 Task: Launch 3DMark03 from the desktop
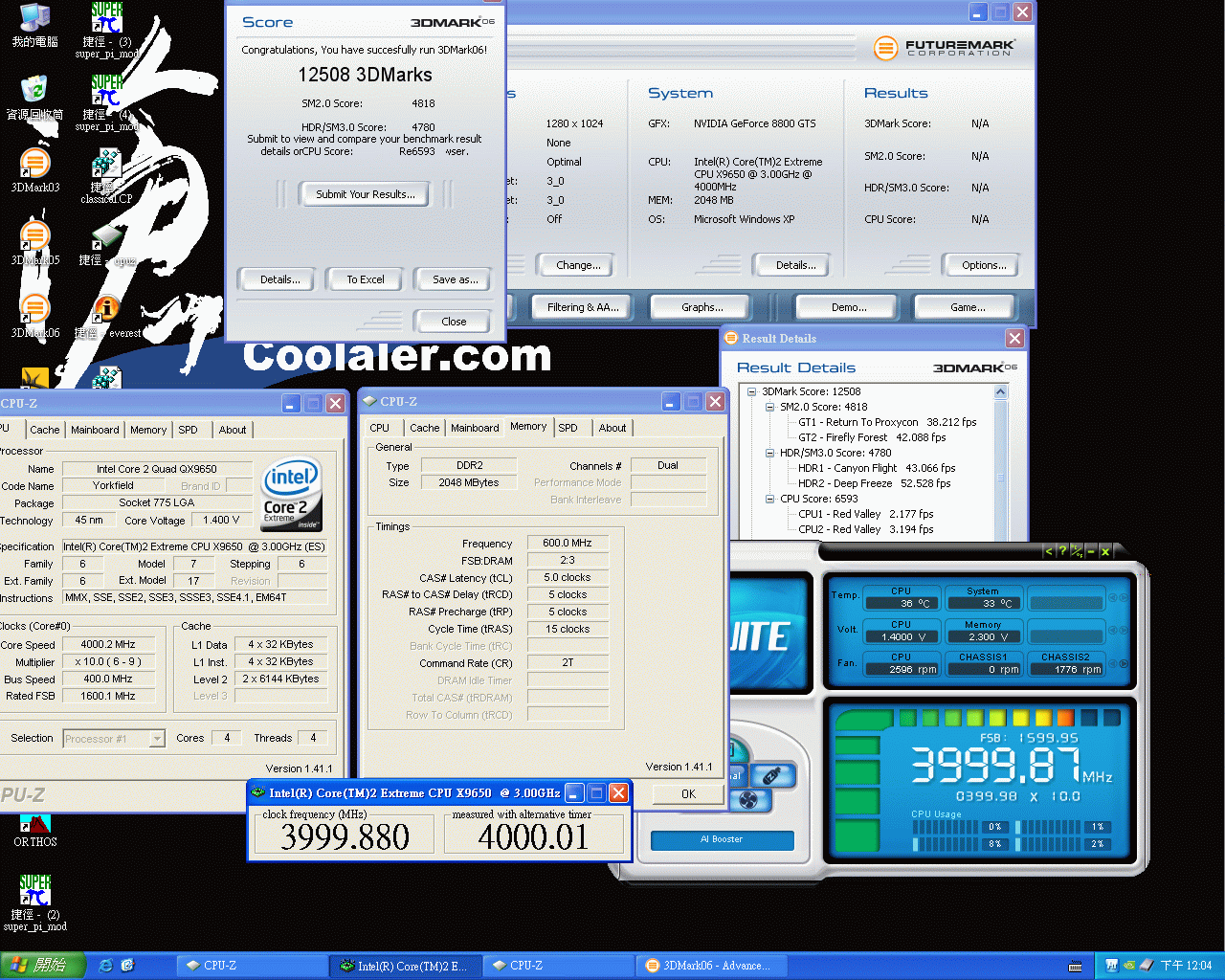[x=34, y=170]
